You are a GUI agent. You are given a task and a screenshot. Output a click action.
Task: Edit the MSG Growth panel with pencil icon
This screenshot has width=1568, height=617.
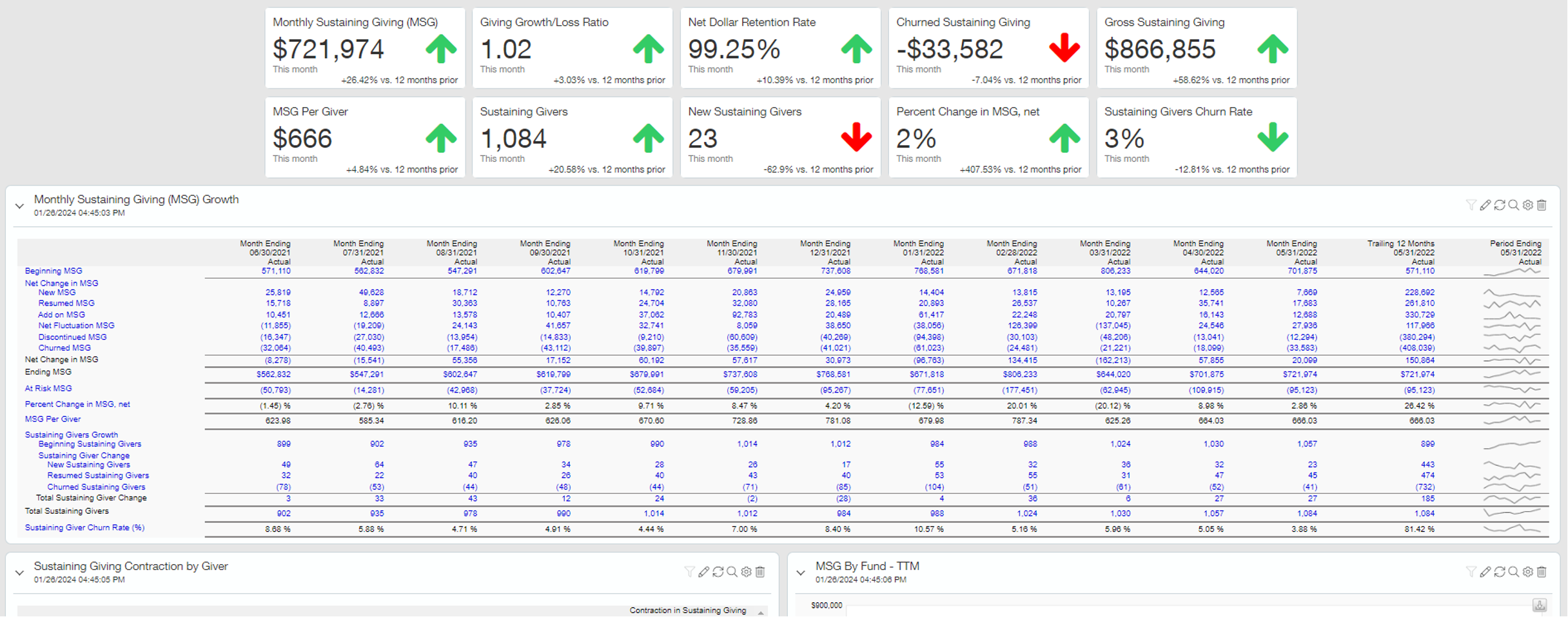pyautogui.click(x=1485, y=205)
